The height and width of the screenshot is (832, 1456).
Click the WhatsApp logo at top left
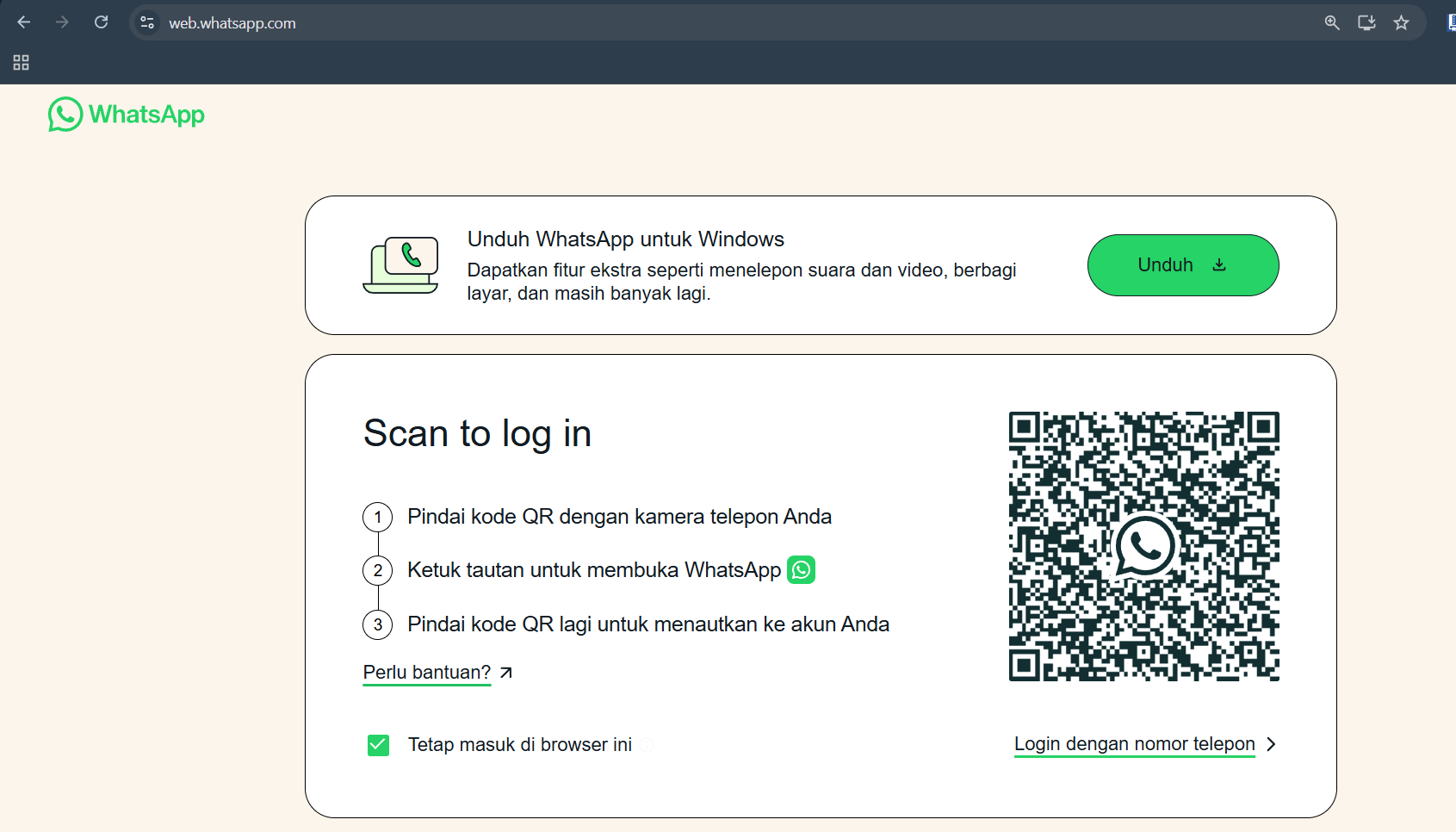click(127, 115)
